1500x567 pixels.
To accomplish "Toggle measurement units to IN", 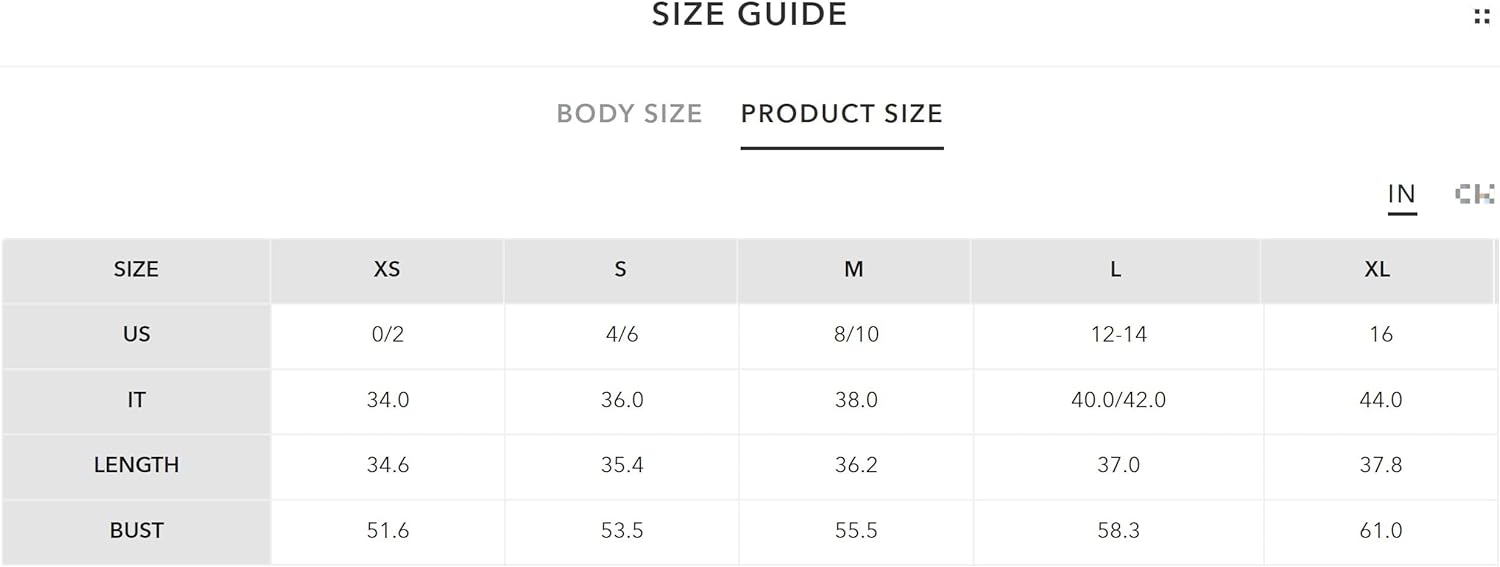I will 1402,194.
